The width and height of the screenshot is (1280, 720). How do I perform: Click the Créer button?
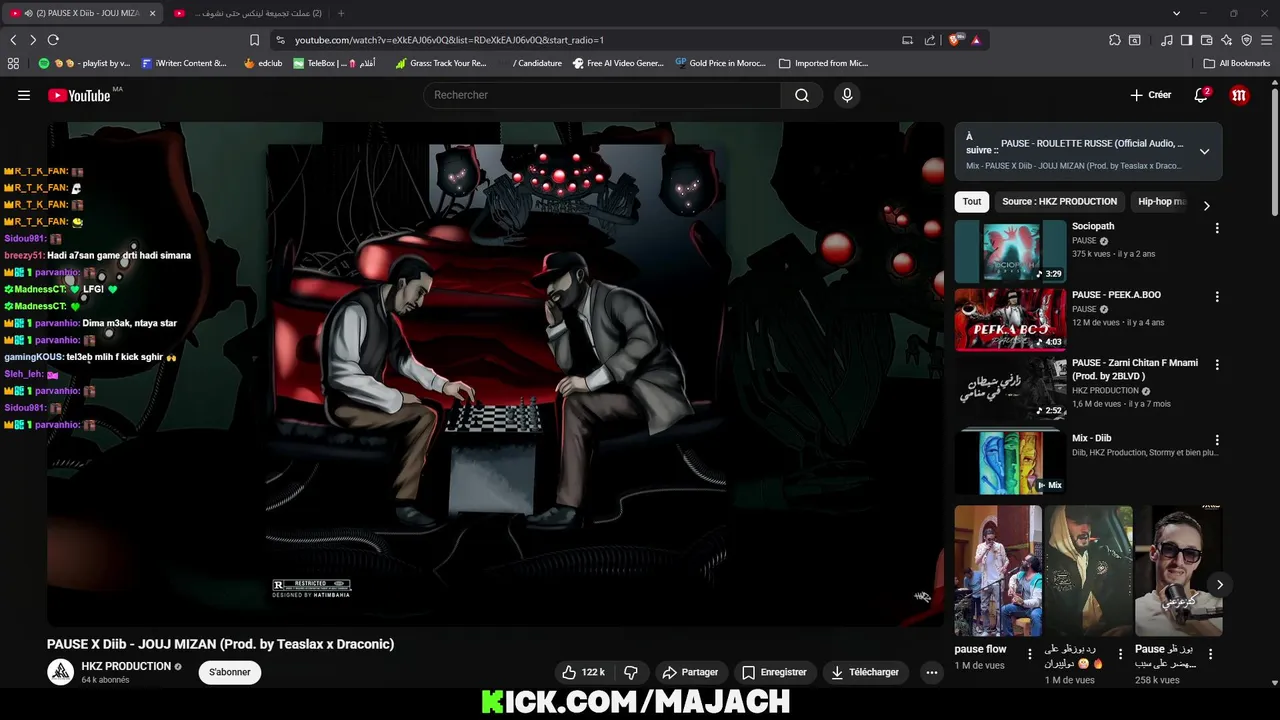pos(1150,95)
